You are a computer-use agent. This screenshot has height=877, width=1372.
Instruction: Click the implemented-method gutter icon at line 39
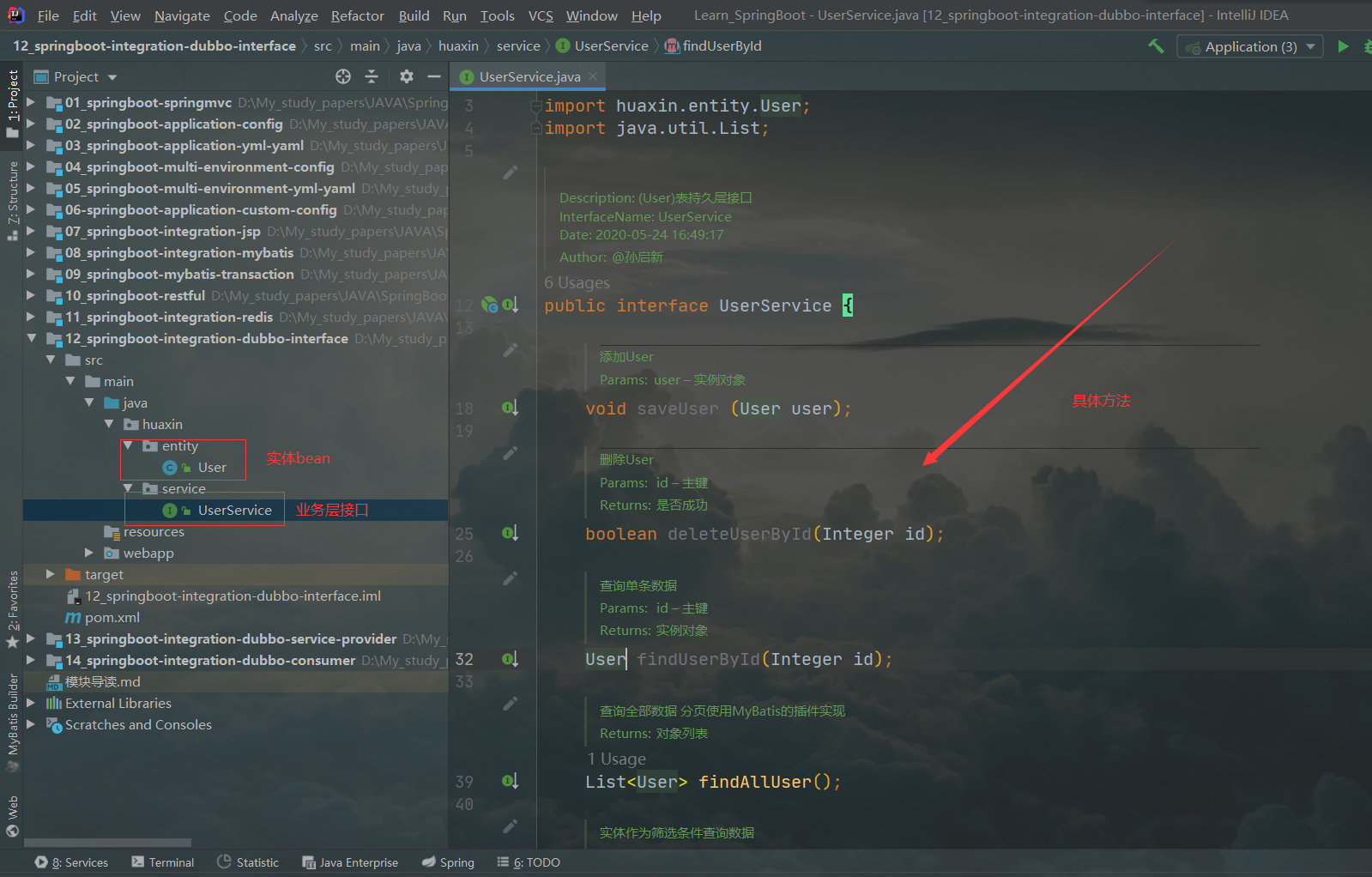510,781
